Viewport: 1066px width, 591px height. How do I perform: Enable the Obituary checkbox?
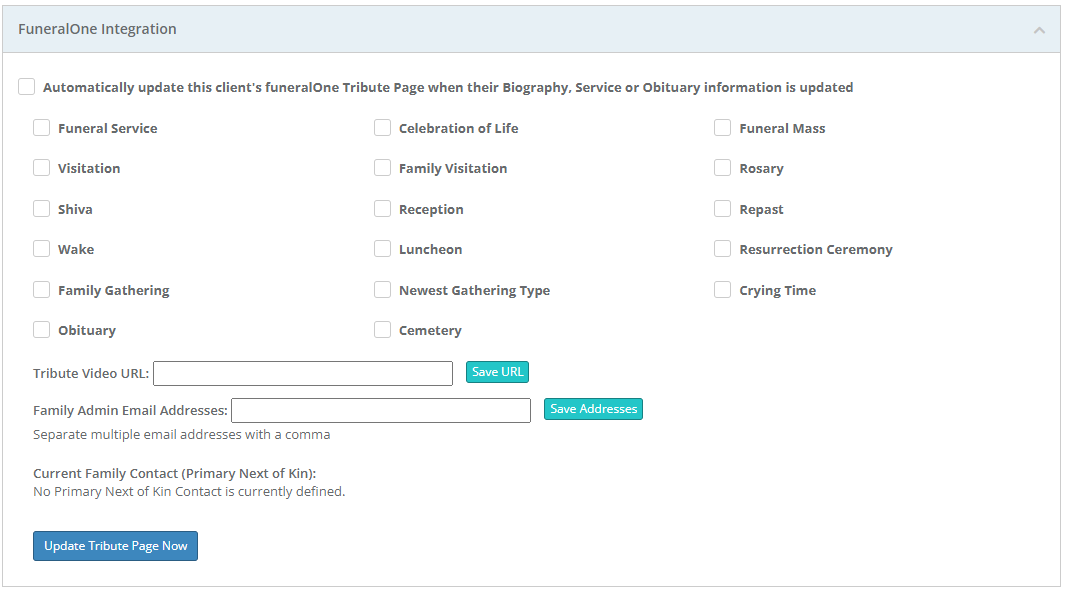tap(42, 330)
